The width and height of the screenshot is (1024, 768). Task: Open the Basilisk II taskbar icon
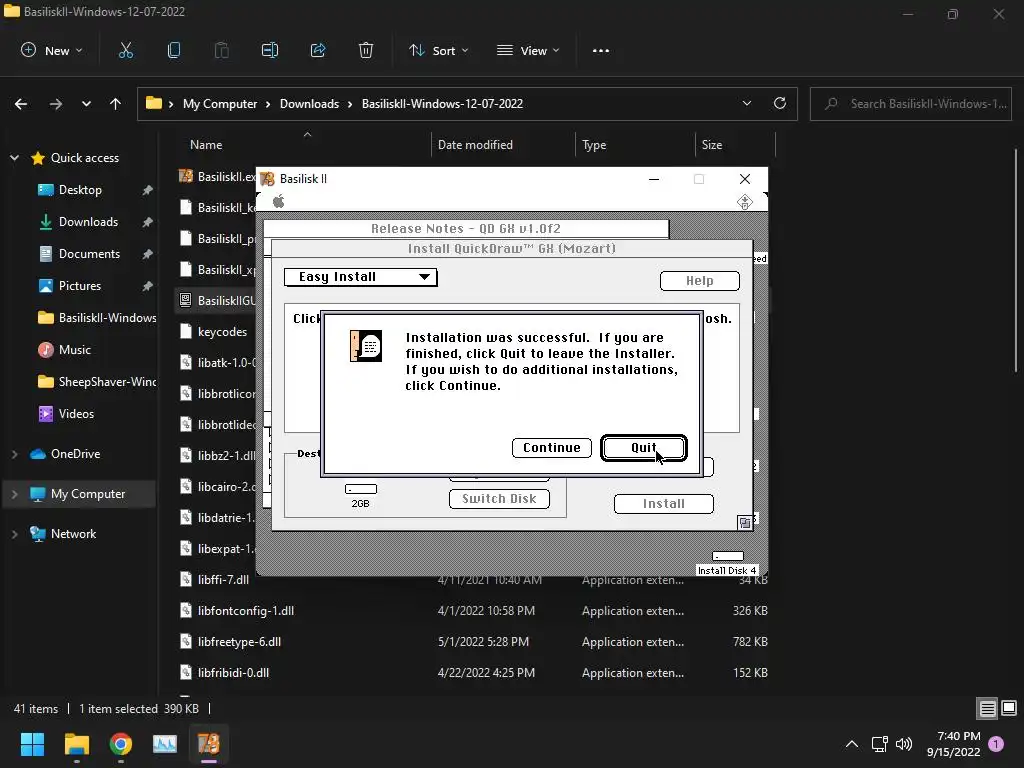pyautogui.click(x=209, y=744)
